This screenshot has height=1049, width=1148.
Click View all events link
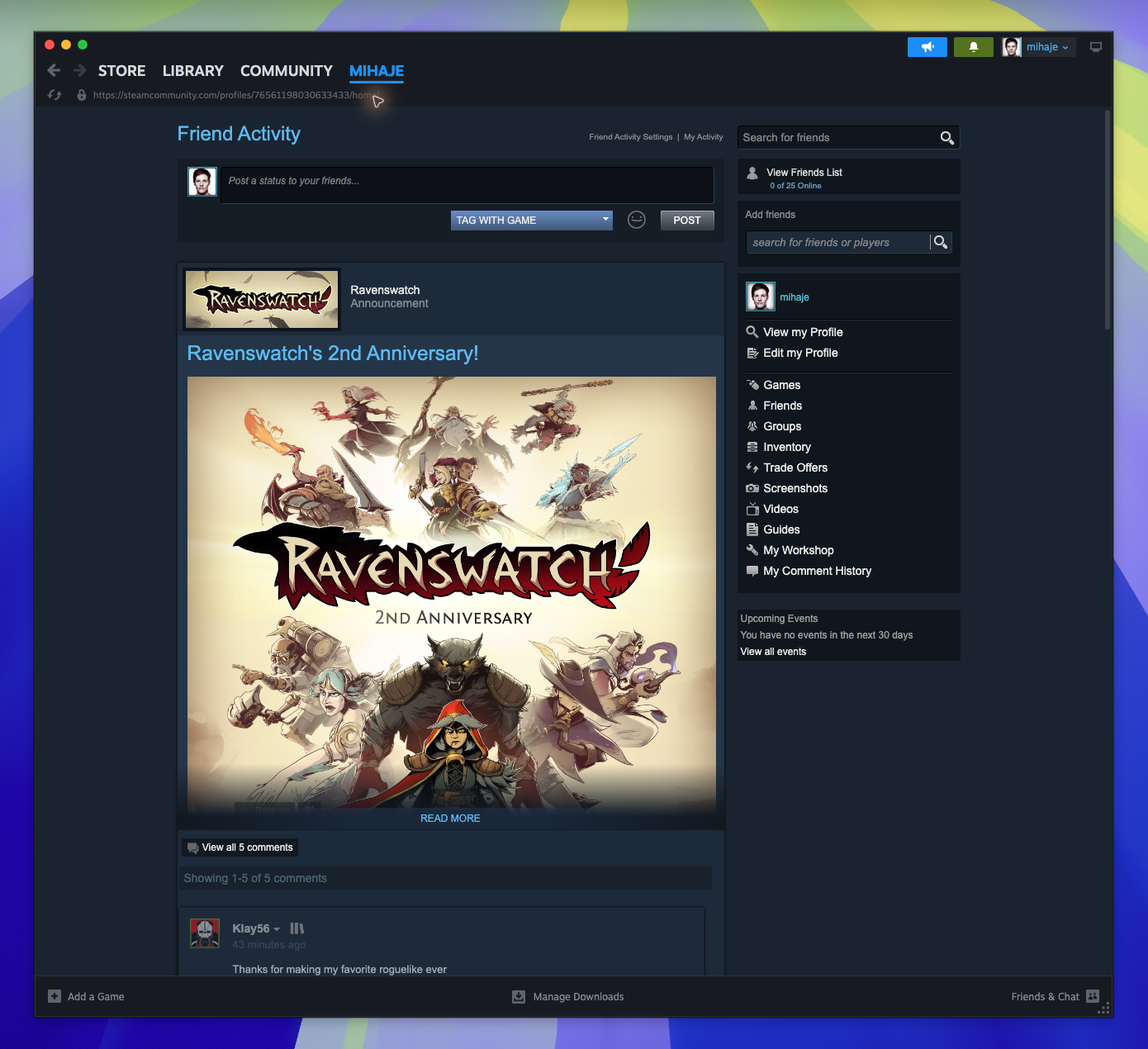click(x=773, y=652)
